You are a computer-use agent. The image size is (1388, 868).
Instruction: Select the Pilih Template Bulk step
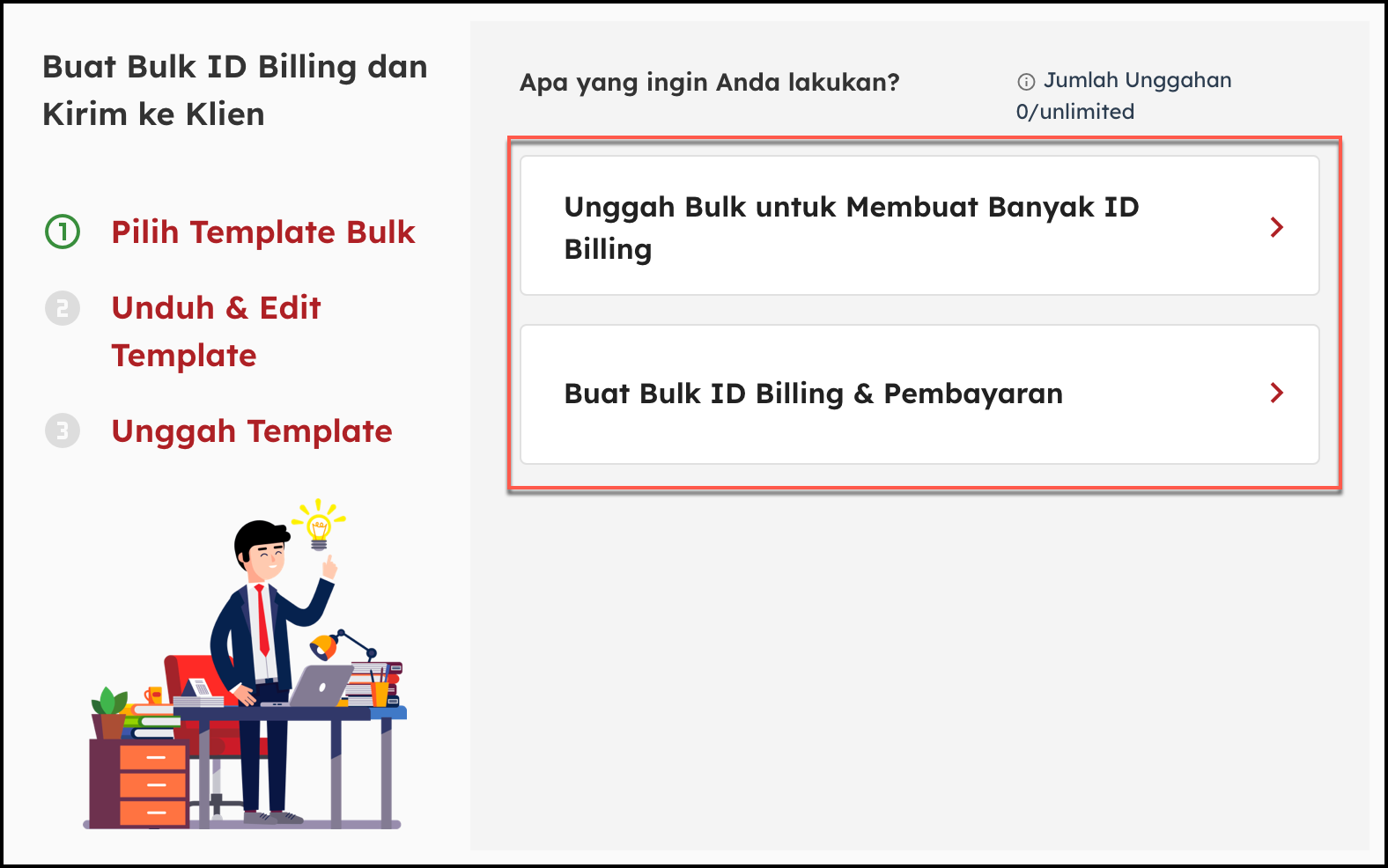click(x=263, y=232)
